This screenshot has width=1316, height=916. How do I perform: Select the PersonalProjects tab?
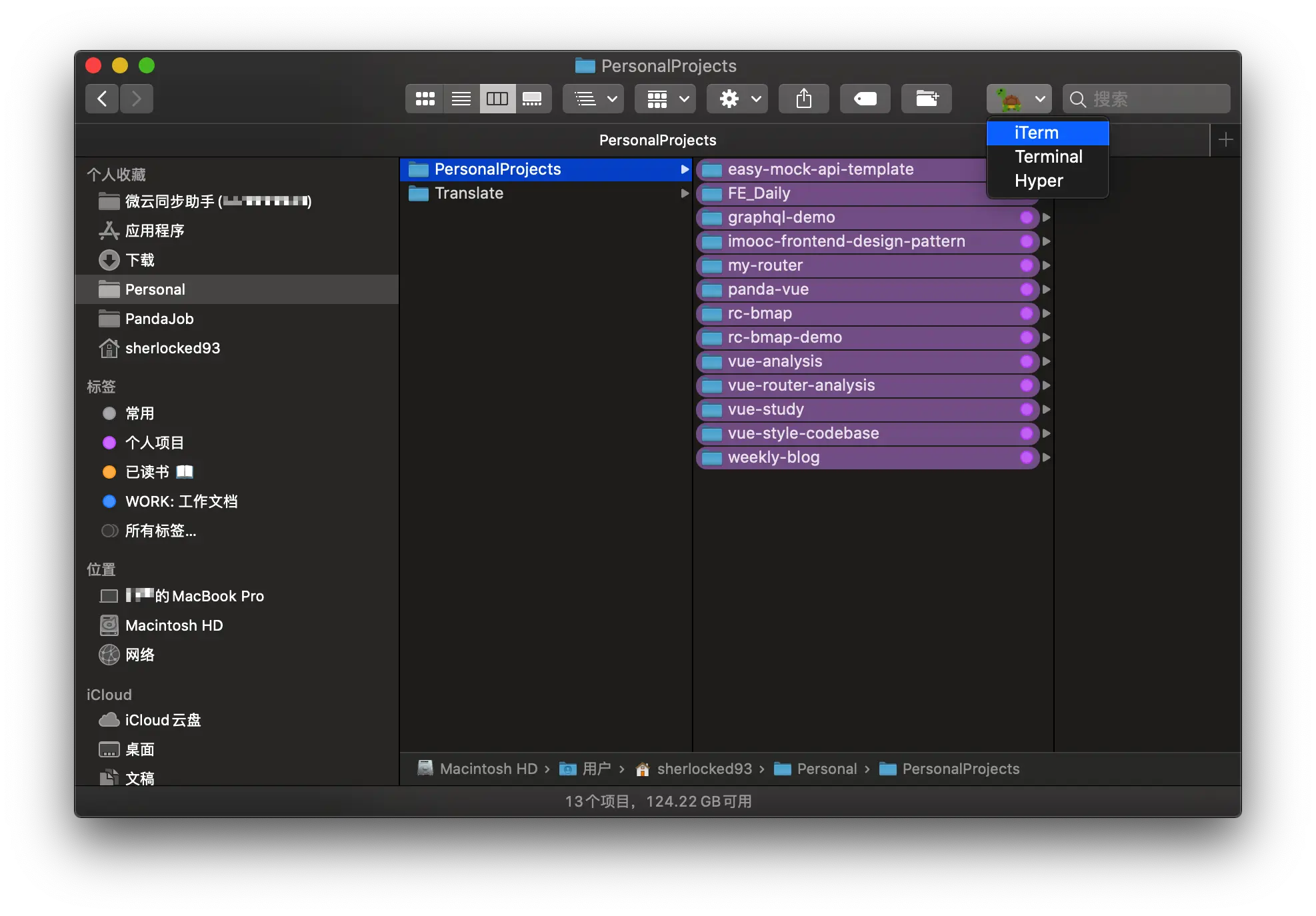pos(657,140)
